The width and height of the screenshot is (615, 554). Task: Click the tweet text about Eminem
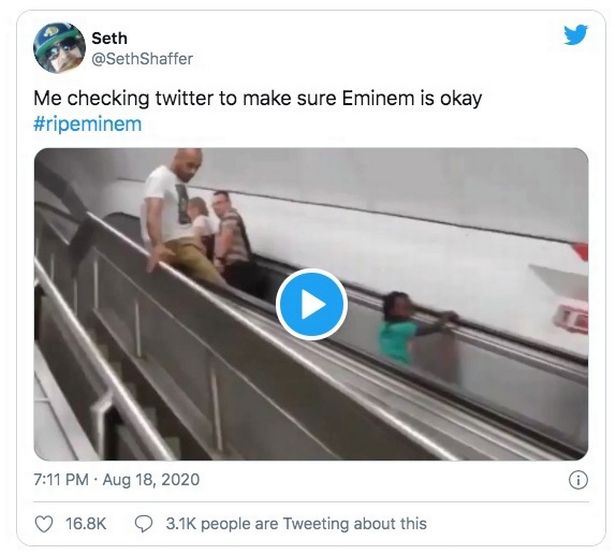[x=258, y=98]
